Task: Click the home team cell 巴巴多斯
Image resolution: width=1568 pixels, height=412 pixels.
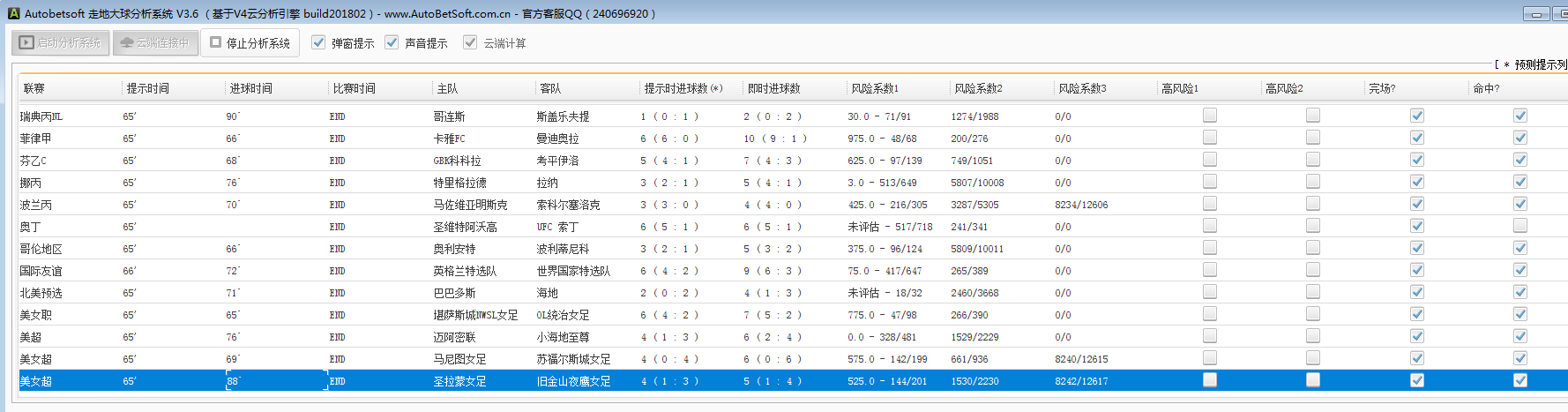Action: coord(454,293)
